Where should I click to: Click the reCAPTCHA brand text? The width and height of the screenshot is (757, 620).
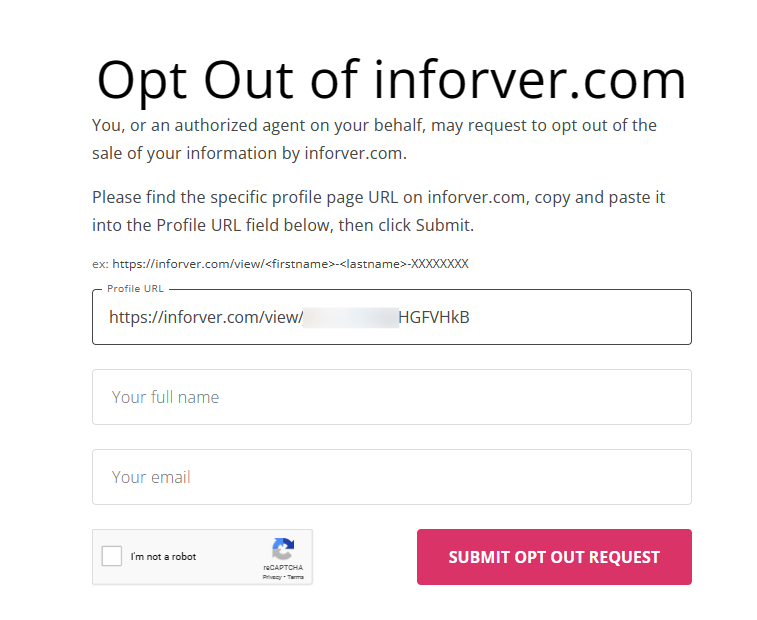point(283,567)
